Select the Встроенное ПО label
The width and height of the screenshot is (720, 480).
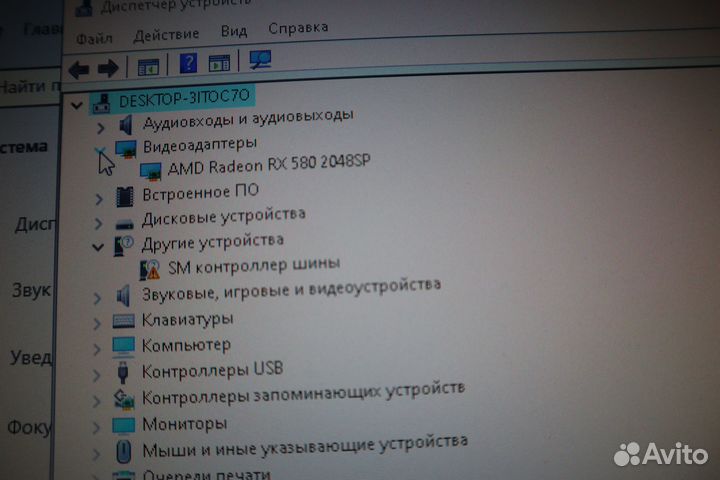click(x=201, y=193)
